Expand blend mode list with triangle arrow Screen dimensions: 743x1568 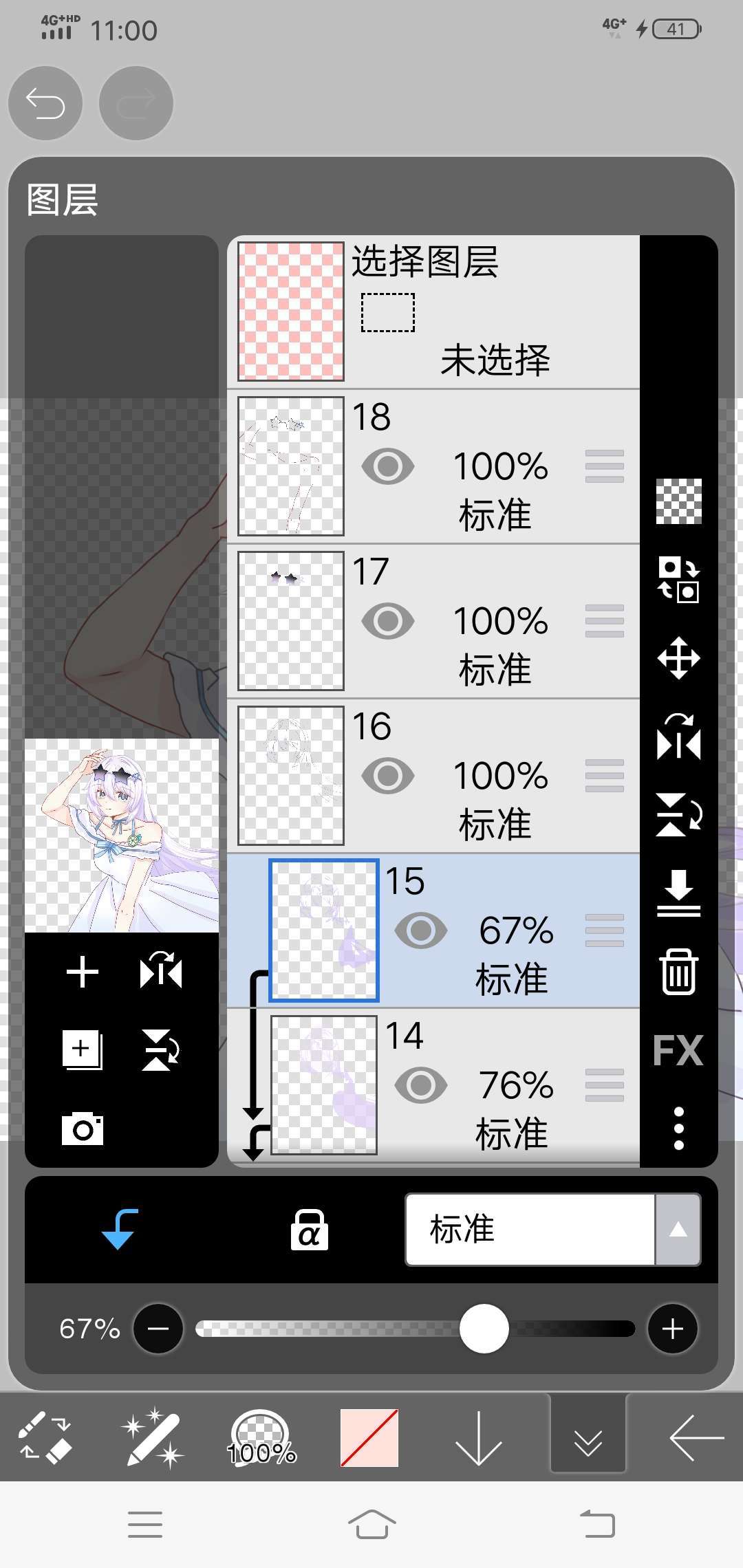click(x=678, y=1230)
